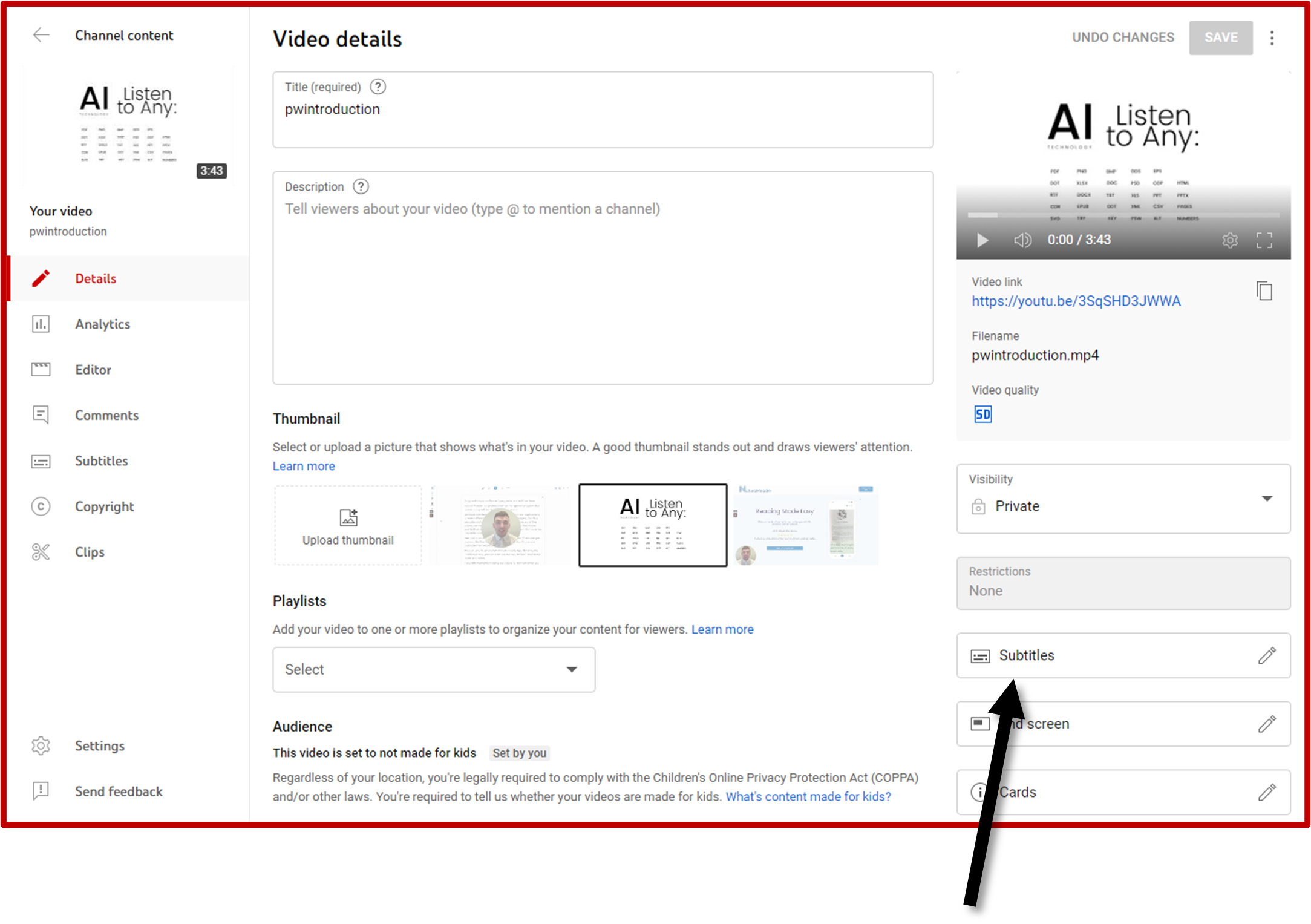Expand the Visibility Private dropdown
Image resolution: width=1311 pixels, height=924 pixels.
click(1123, 499)
